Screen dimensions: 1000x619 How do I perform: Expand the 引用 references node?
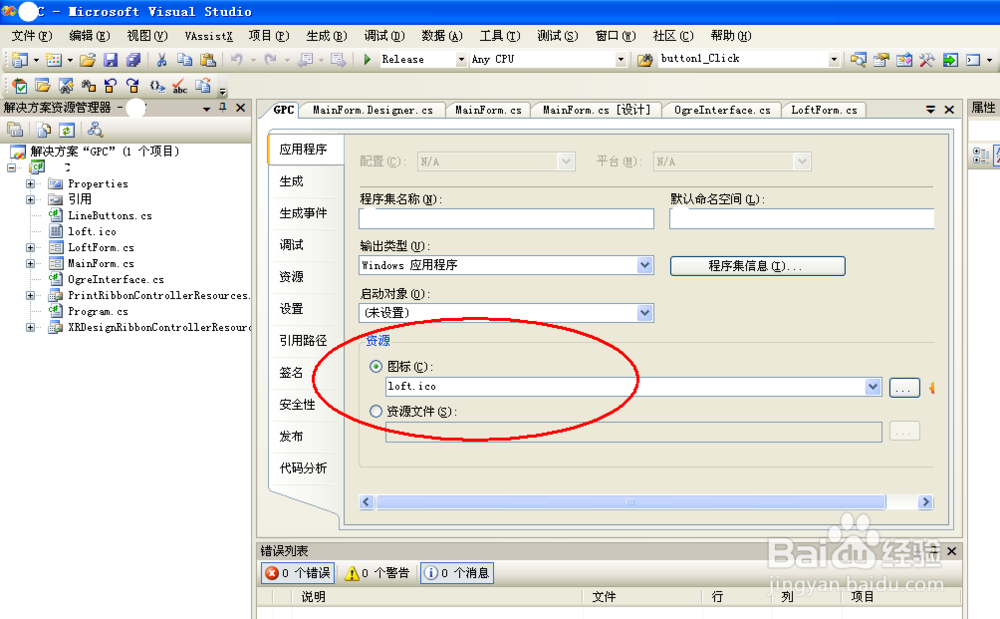[x=30, y=200]
